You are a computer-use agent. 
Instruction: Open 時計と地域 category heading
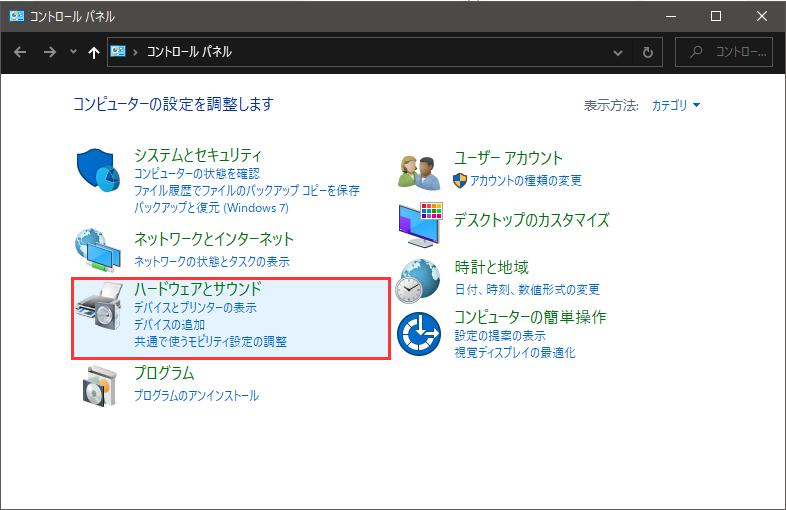(x=491, y=267)
